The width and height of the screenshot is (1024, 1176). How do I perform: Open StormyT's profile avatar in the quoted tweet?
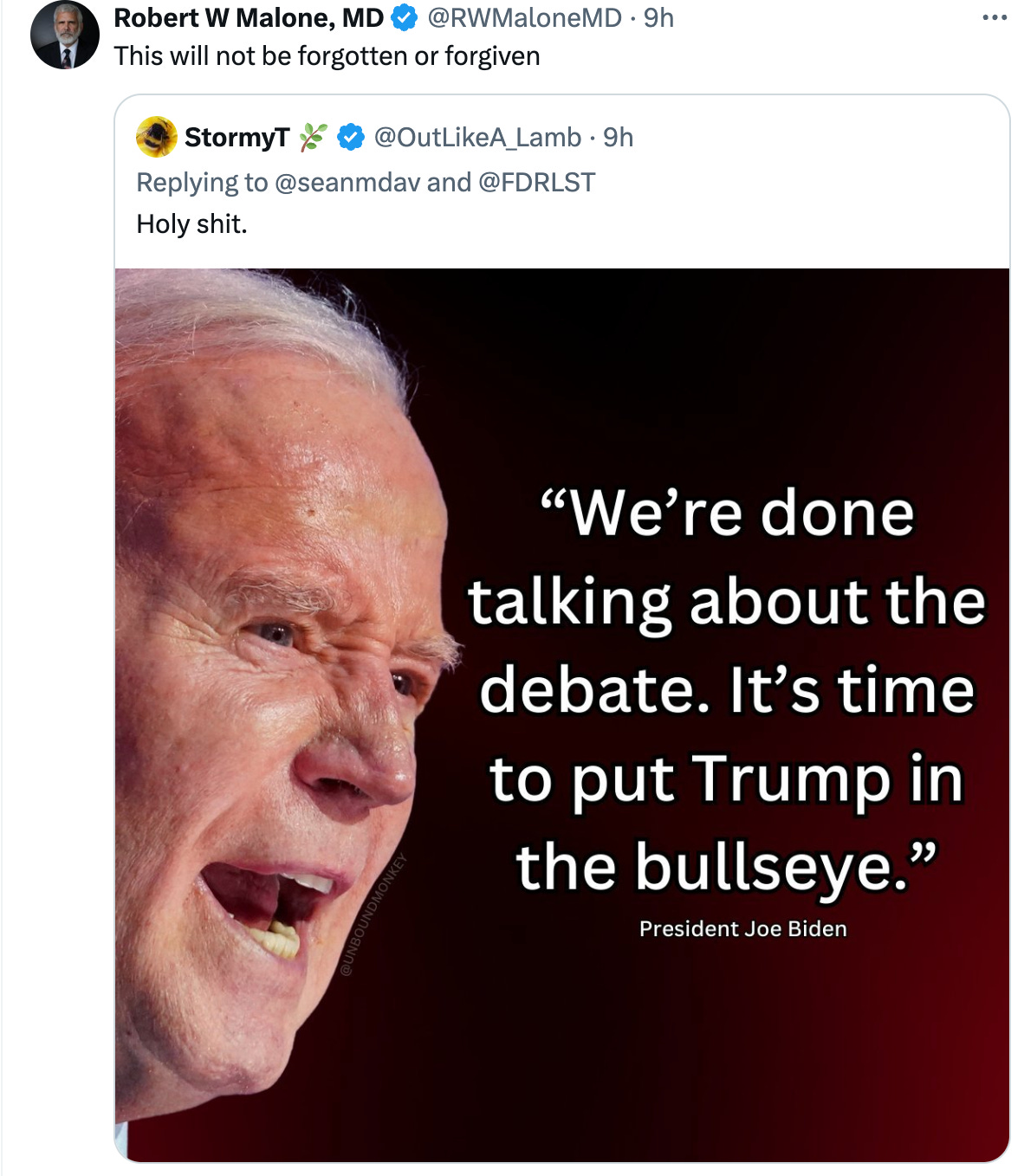pyautogui.click(x=157, y=137)
